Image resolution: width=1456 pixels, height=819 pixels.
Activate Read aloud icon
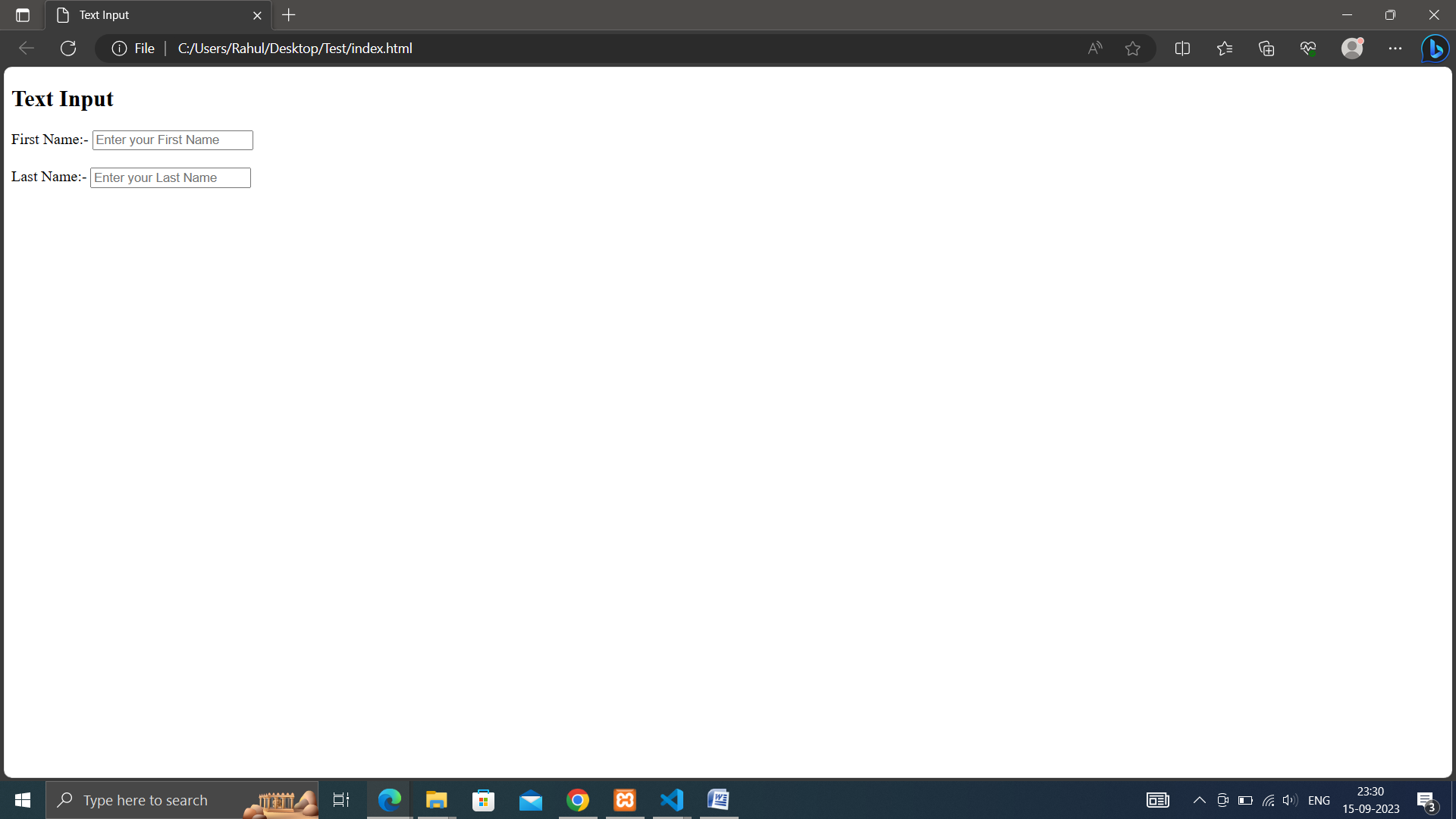pos(1095,49)
